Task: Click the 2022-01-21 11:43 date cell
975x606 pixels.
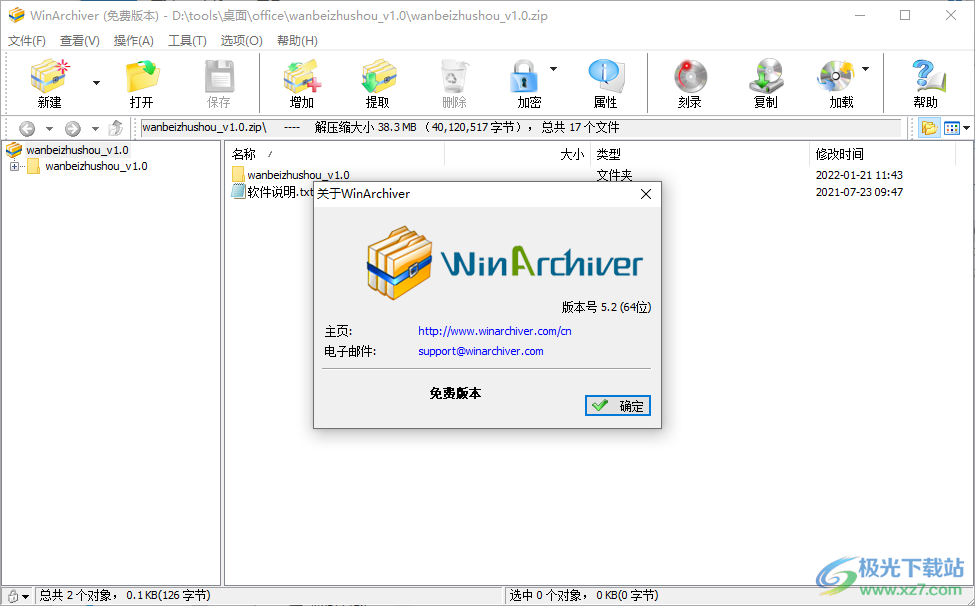Action: [x=859, y=175]
